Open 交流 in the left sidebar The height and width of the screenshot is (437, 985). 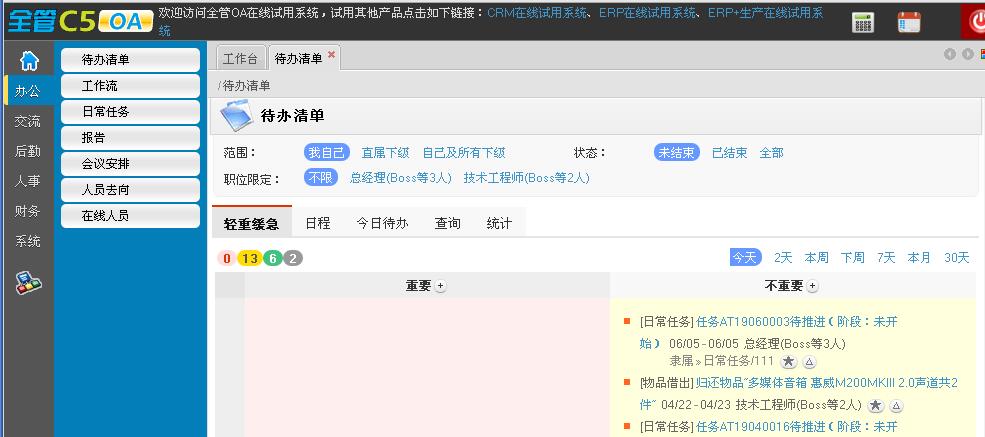[27, 121]
